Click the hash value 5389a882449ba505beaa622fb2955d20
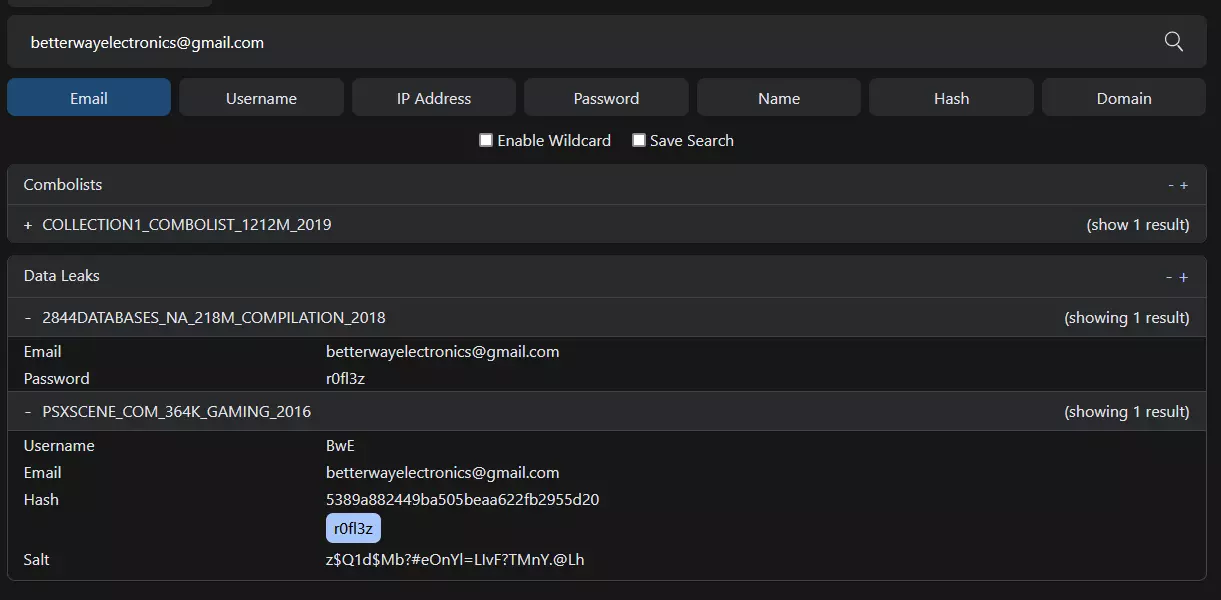This screenshot has height=600, width=1221. click(x=462, y=499)
